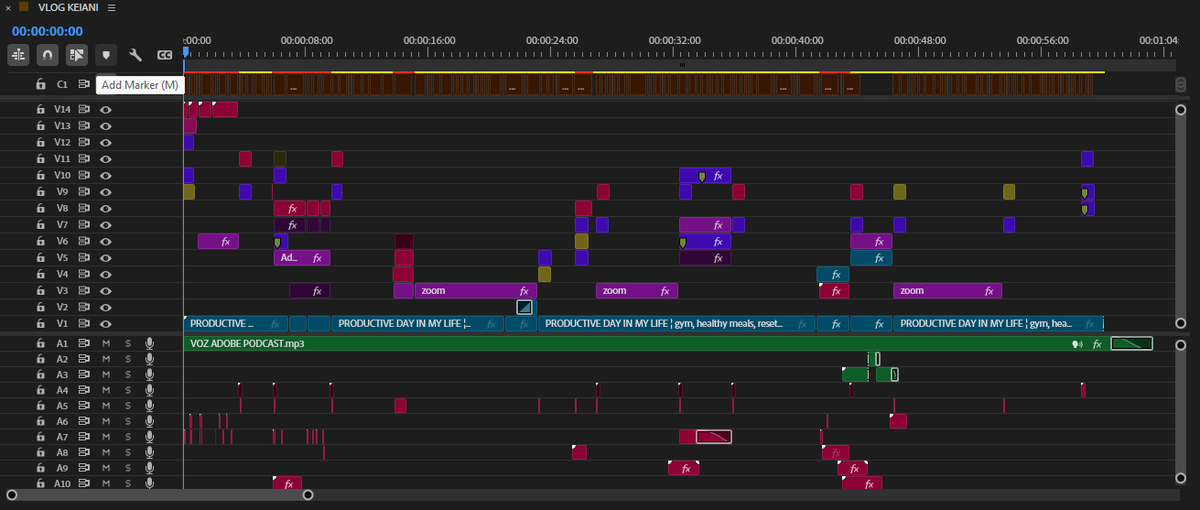Click the lock icon on track V13
The height and width of the screenshot is (510, 1200).
[41, 126]
